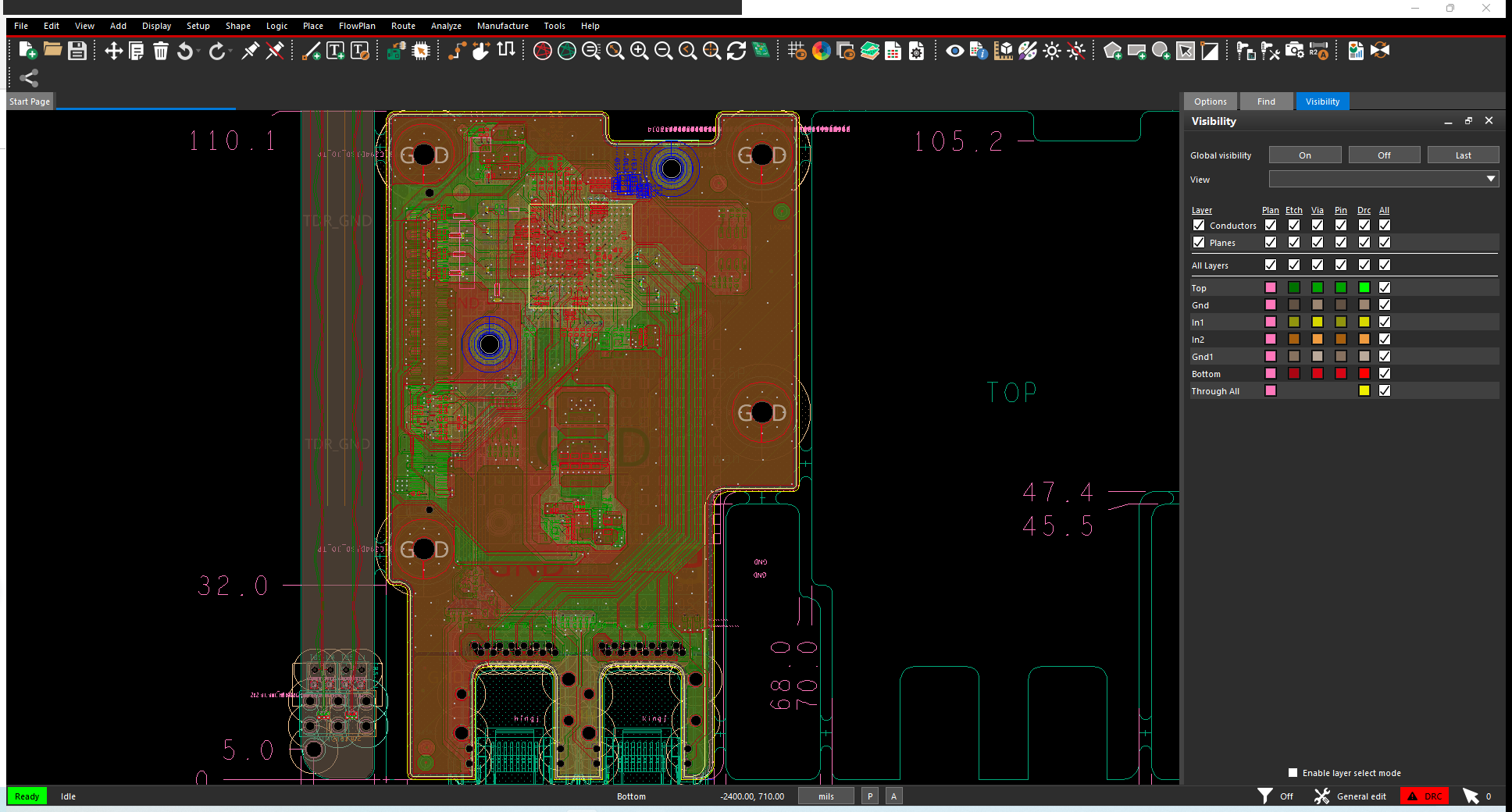The image size is (1512, 812).
Task: Click the Shape Select arrow icon
Action: coord(1186,51)
